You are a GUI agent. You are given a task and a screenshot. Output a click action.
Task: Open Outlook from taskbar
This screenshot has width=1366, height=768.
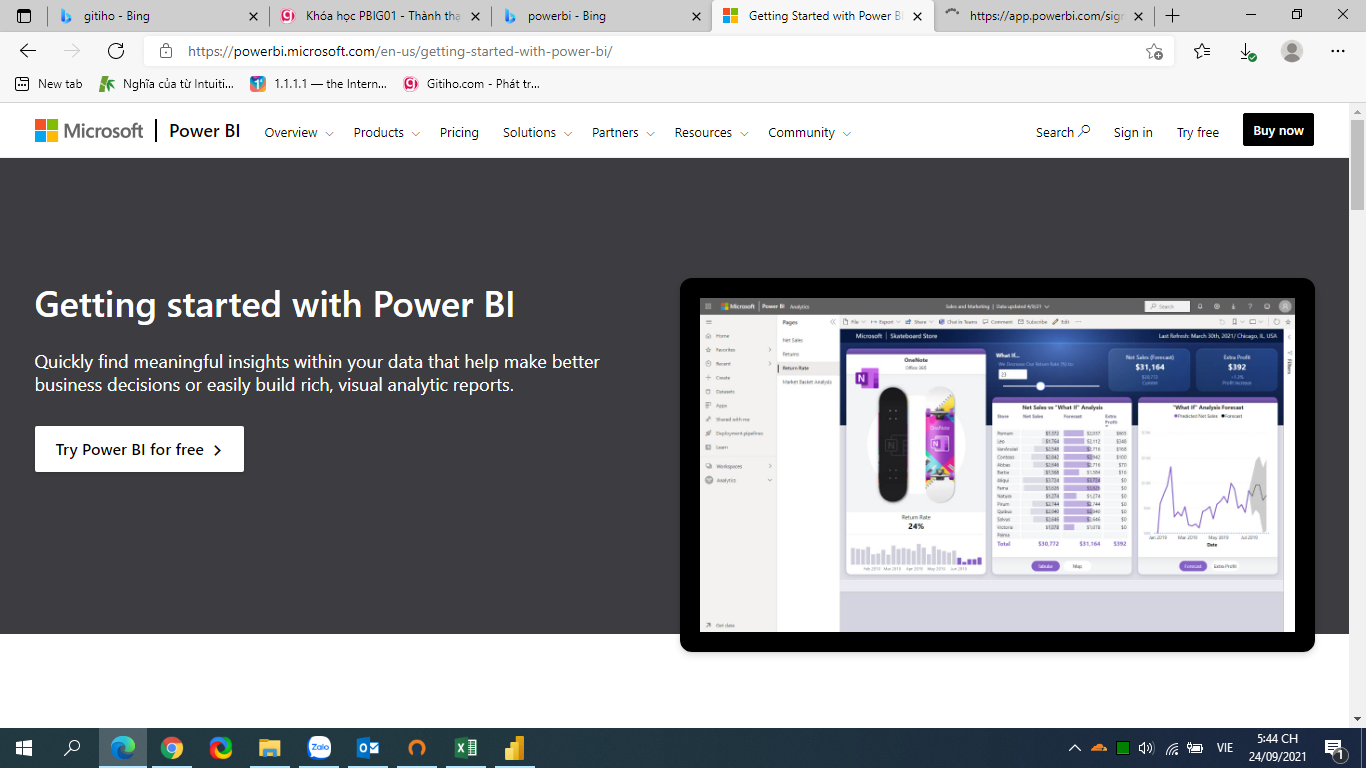(x=368, y=748)
